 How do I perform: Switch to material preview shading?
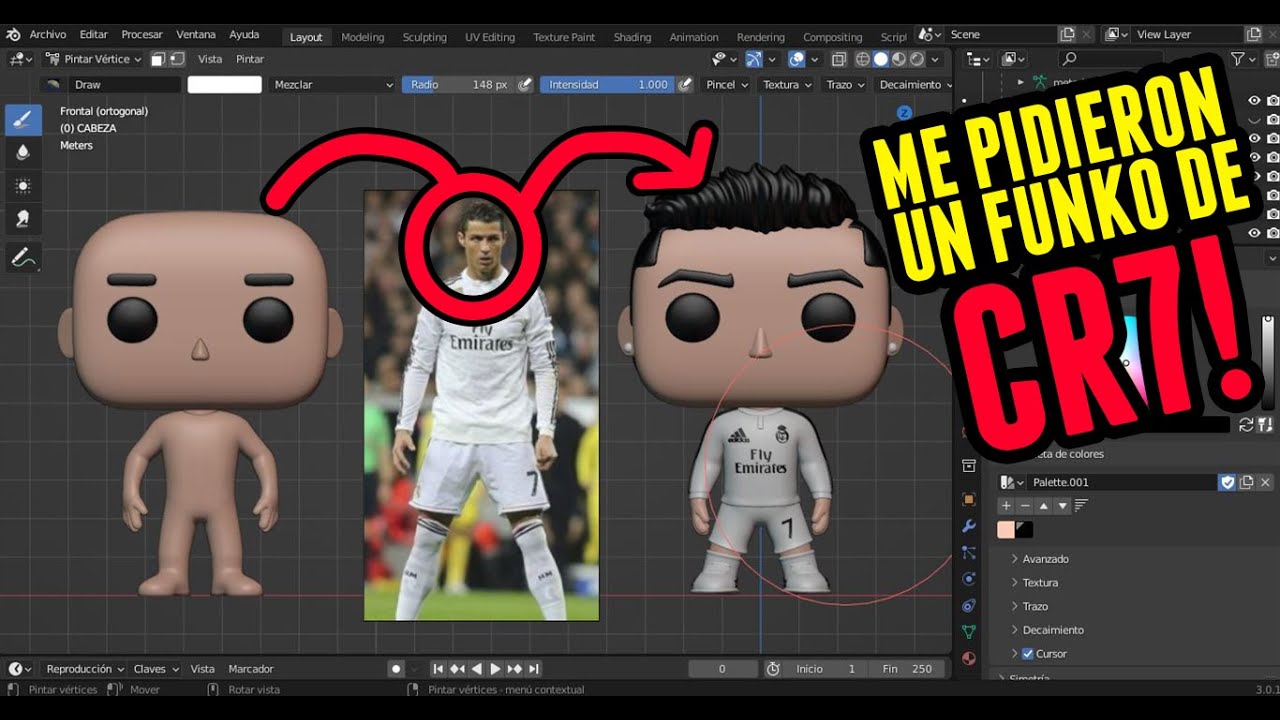pyautogui.click(x=899, y=59)
